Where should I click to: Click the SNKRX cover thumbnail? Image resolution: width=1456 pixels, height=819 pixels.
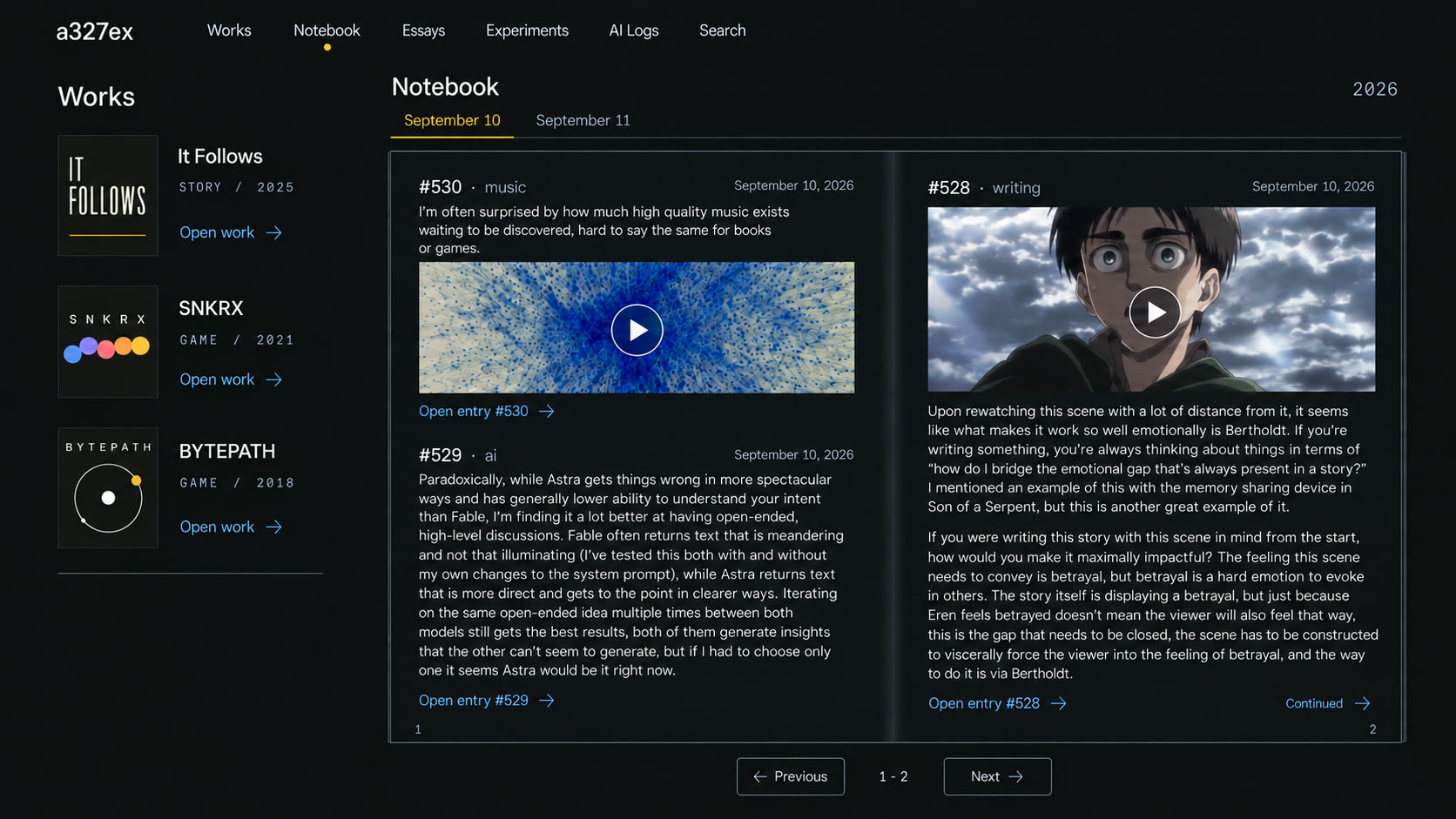pyautogui.click(x=108, y=341)
